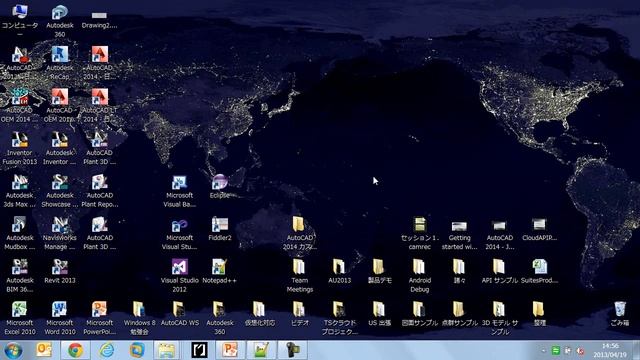Select the Notepad++ shortcut
Image resolution: width=640 pixels, height=360 pixels.
pos(220,271)
